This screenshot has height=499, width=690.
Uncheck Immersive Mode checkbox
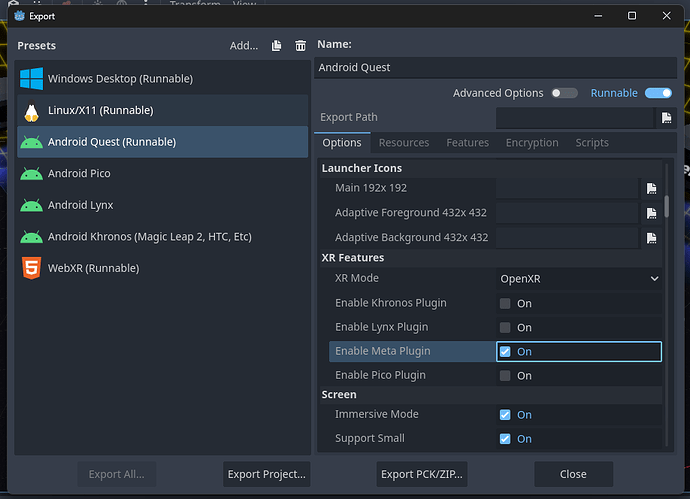click(x=505, y=415)
